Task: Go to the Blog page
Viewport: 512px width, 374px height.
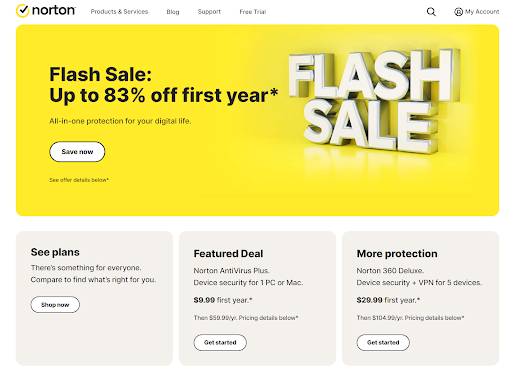Action: coord(173,12)
